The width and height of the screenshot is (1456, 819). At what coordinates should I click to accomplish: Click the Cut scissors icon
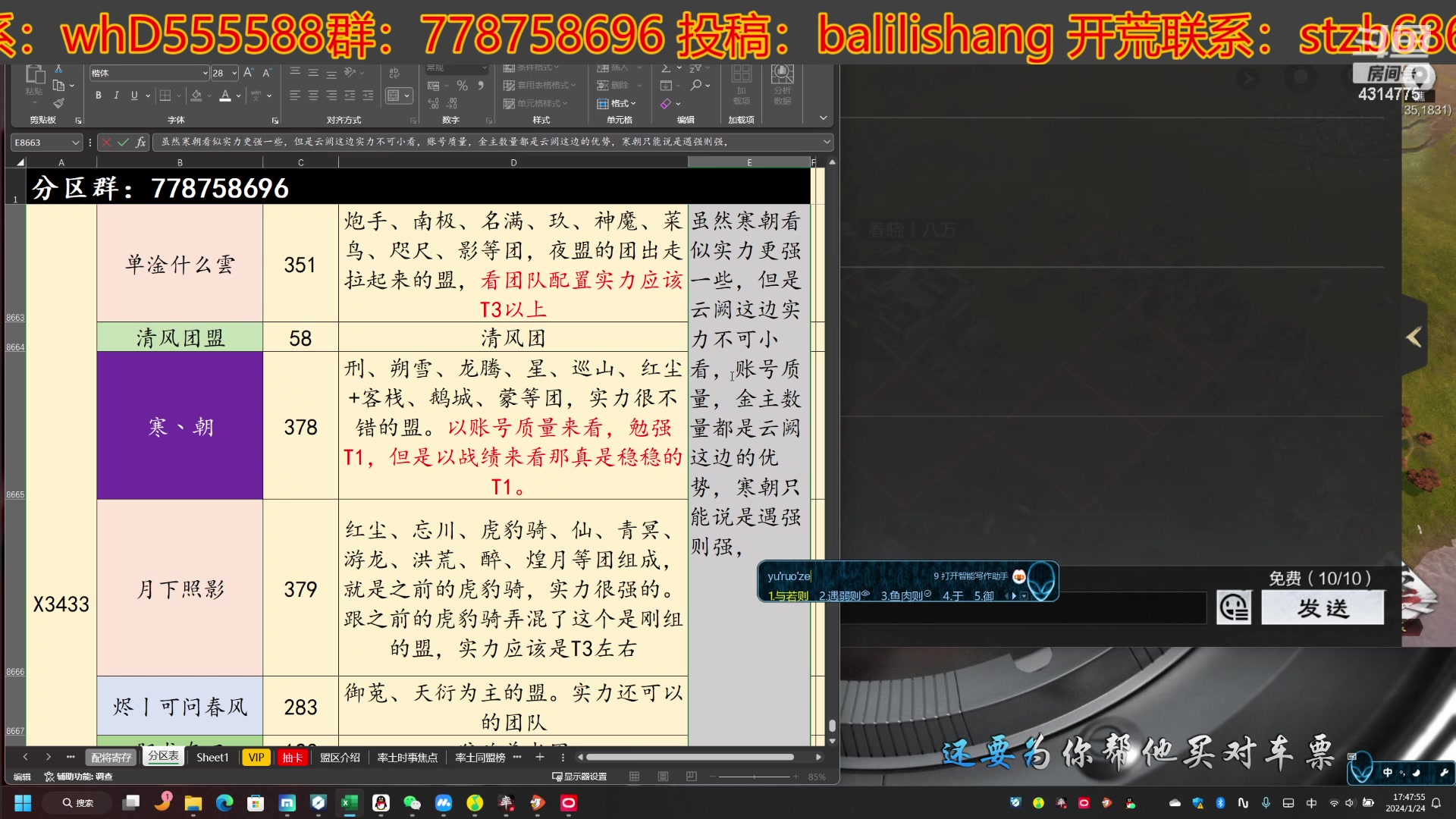click(58, 69)
